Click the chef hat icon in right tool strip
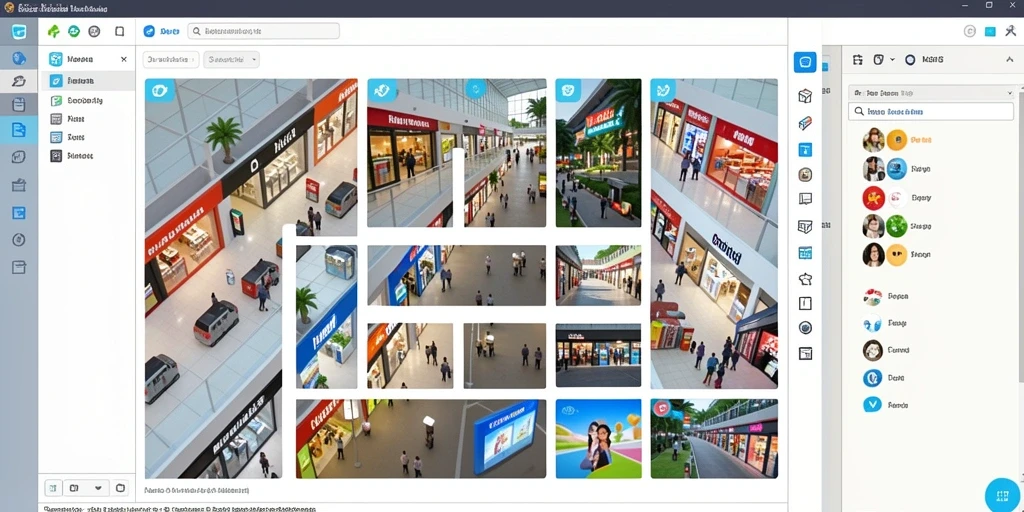Screen dimensions: 1024x512 805,279
